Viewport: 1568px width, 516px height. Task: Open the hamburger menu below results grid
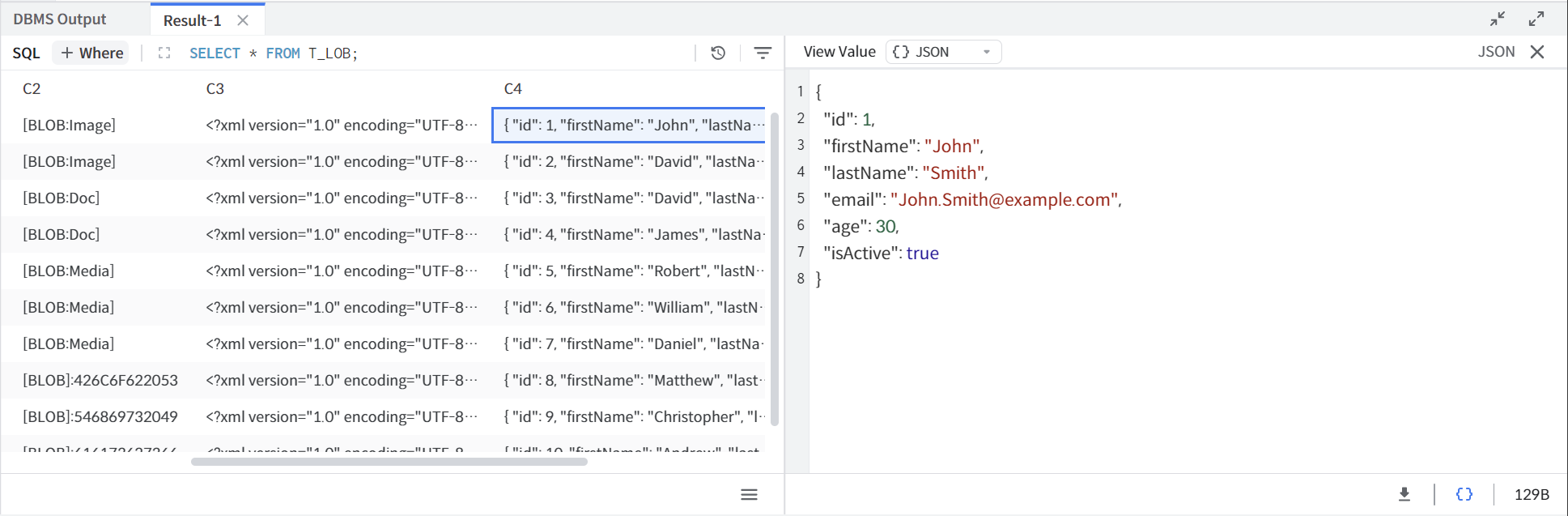coord(749,495)
